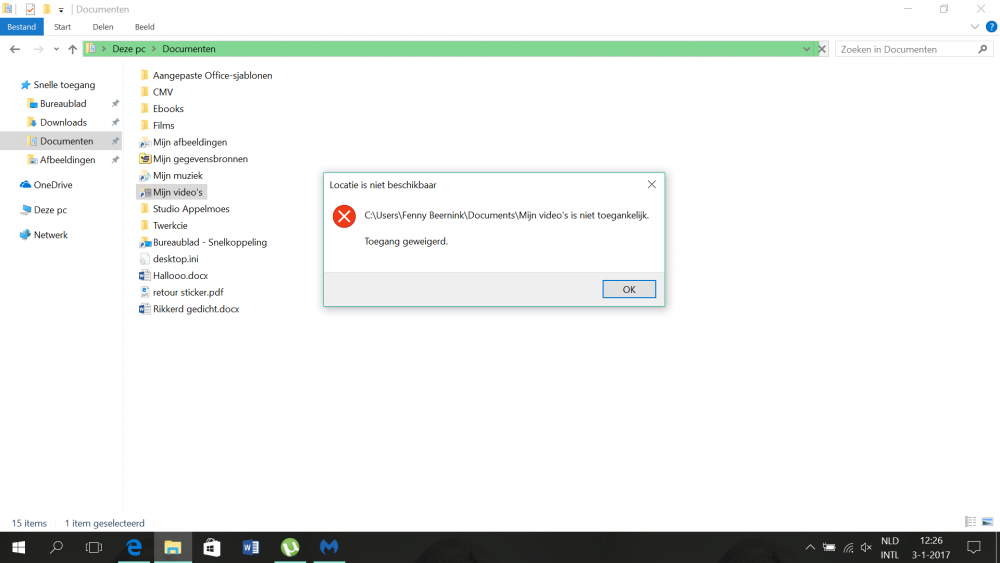Image resolution: width=1000 pixels, height=563 pixels.
Task: Go up one folder level
Action: (72, 49)
